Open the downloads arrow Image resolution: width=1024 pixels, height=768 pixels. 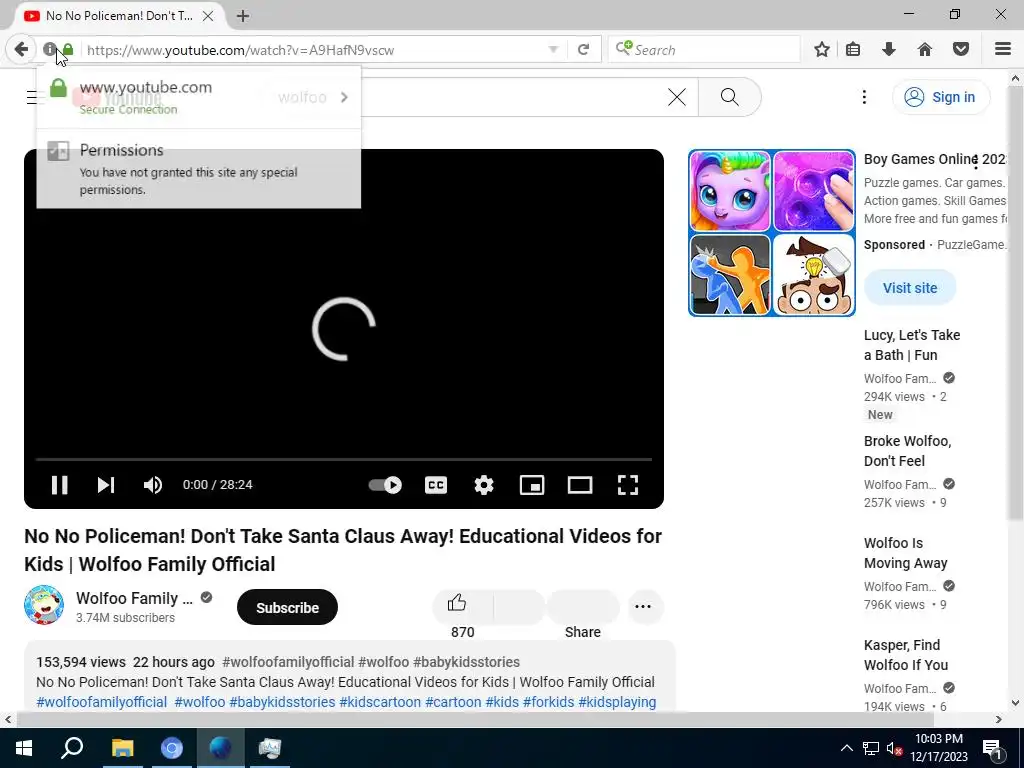coord(889,49)
